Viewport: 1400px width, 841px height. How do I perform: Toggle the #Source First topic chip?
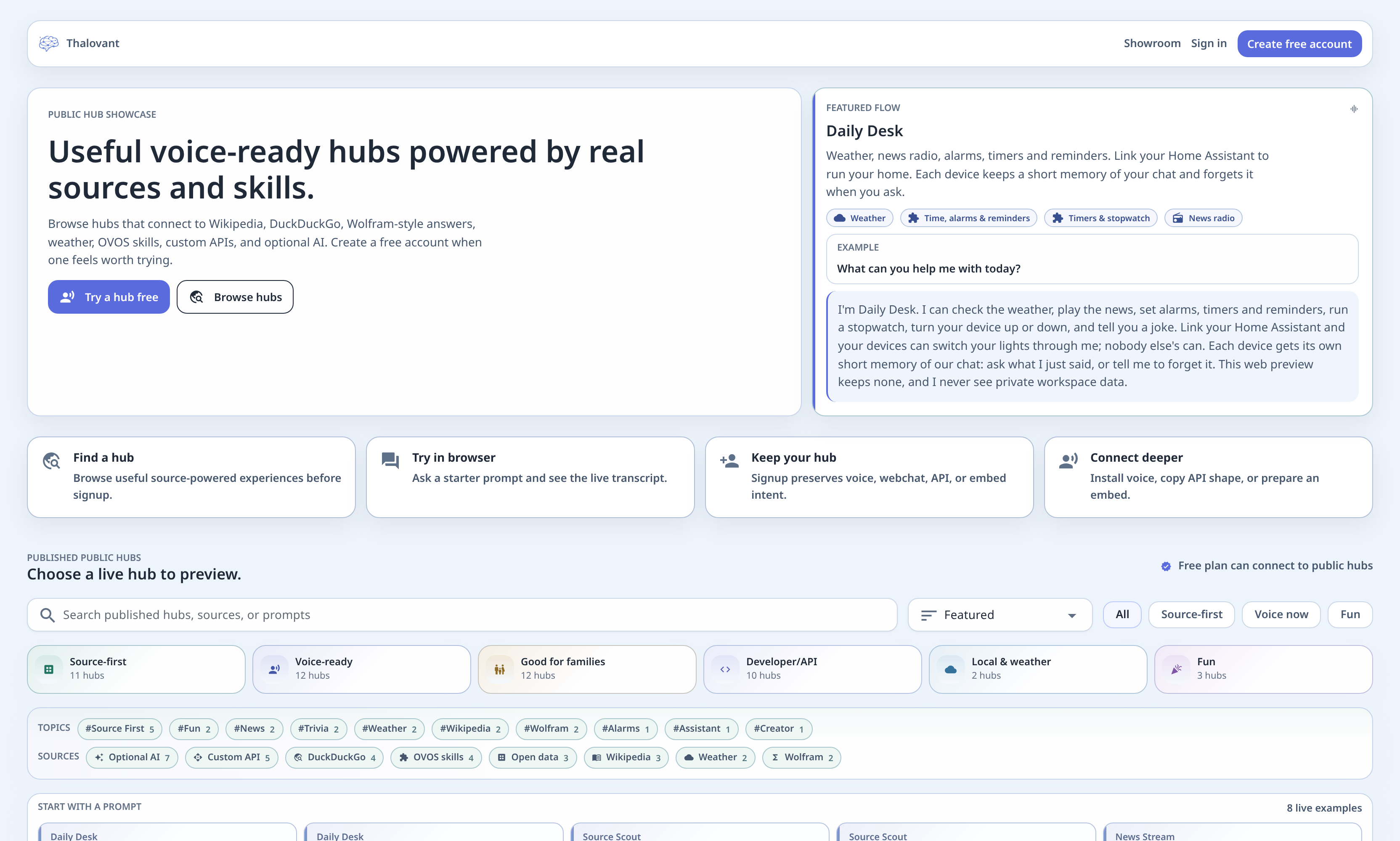pos(119,729)
